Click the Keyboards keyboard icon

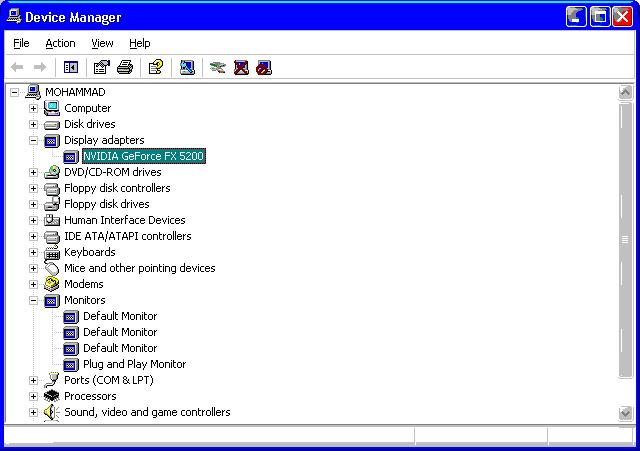[52, 253]
